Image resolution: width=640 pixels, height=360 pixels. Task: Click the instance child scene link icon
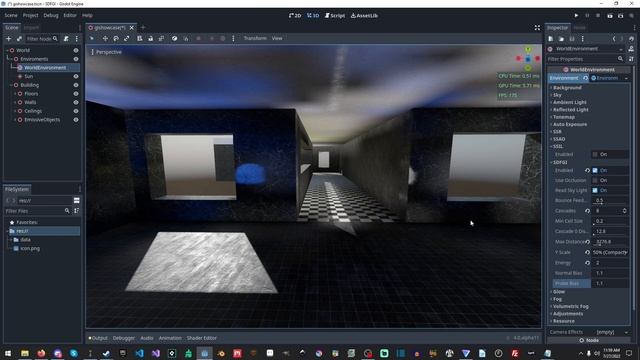coord(19,39)
